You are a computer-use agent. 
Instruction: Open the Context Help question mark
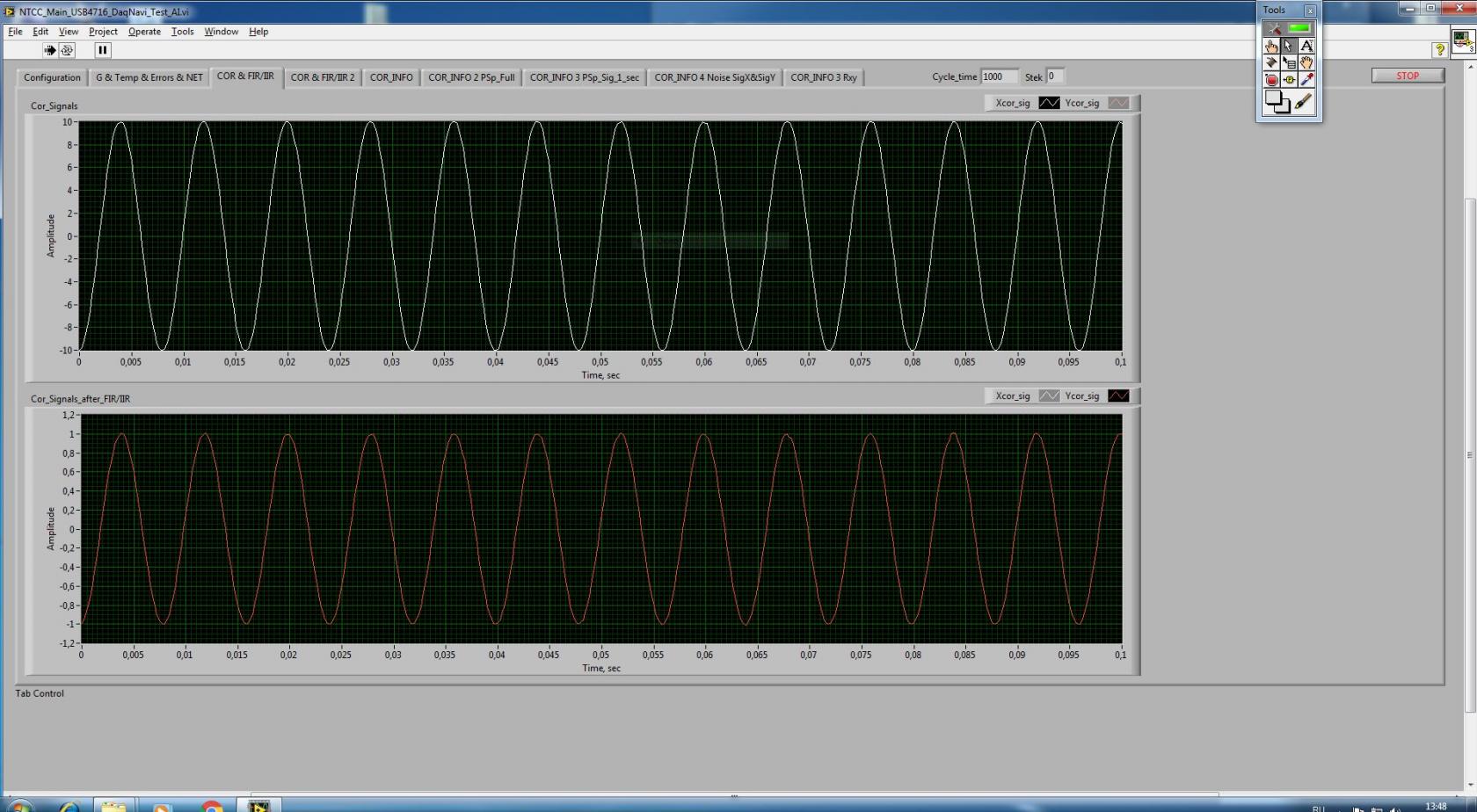click(1440, 50)
